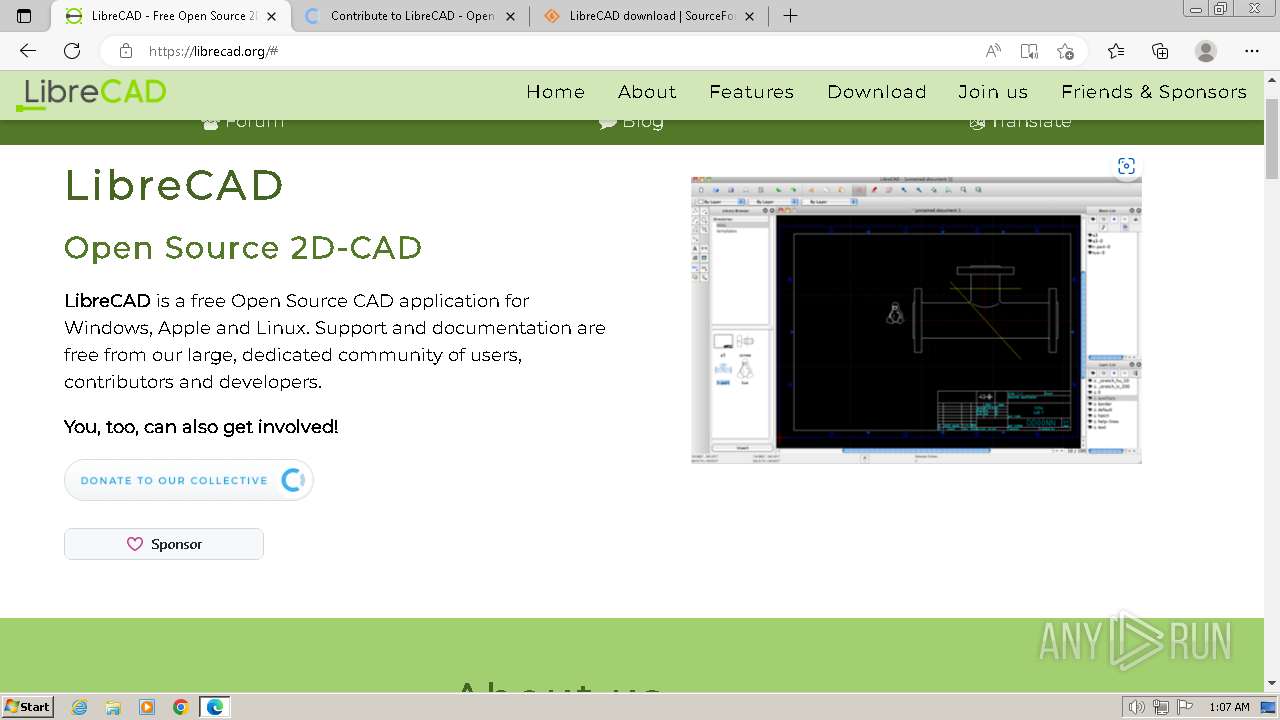Click the browser back arrow
This screenshot has width=1280, height=720.
(x=28, y=51)
